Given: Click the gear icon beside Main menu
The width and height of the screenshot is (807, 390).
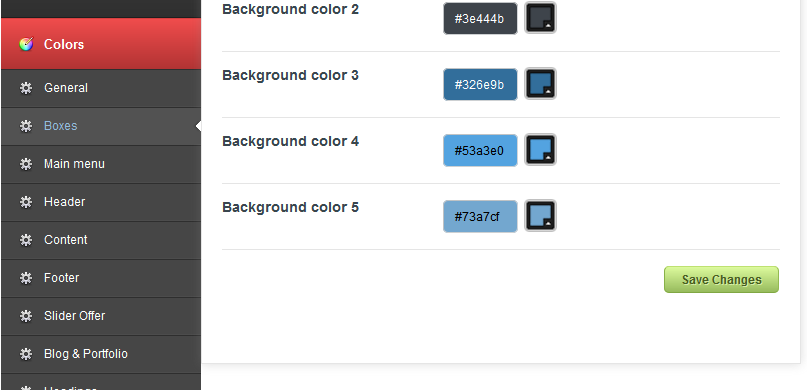Looking at the screenshot, I should coord(26,164).
